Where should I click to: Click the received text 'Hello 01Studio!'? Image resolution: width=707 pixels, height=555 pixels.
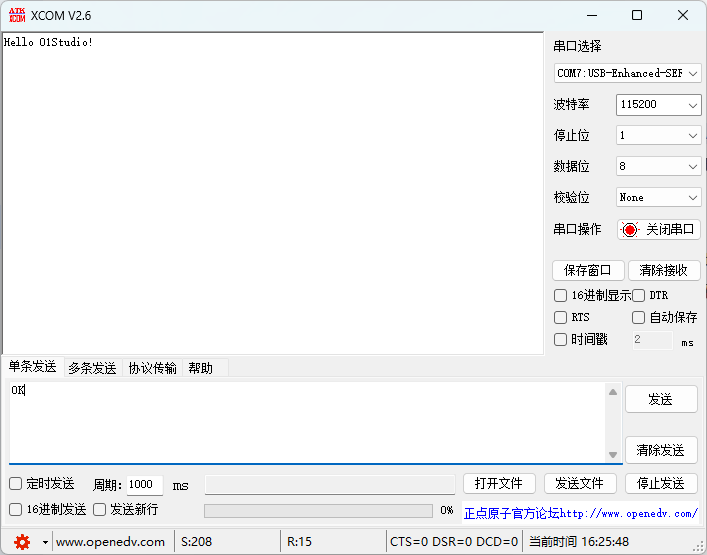pos(48,42)
